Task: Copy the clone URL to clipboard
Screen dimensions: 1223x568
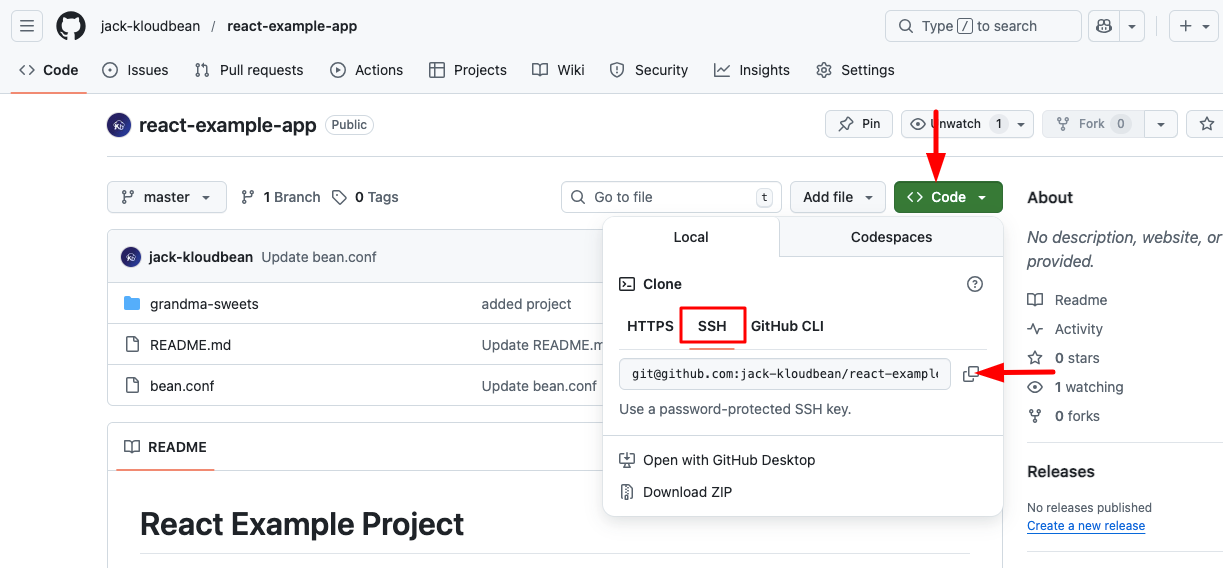Action: [x=970, y=374]
